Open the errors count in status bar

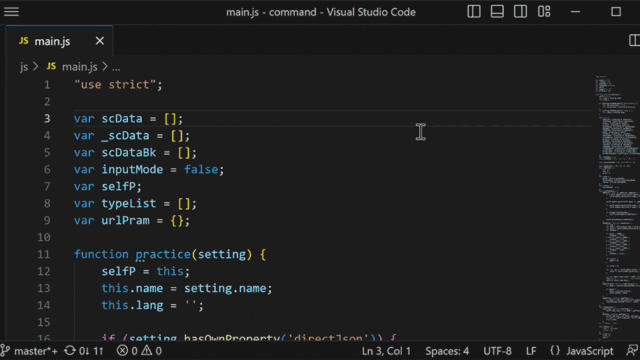tap(127, 351)
